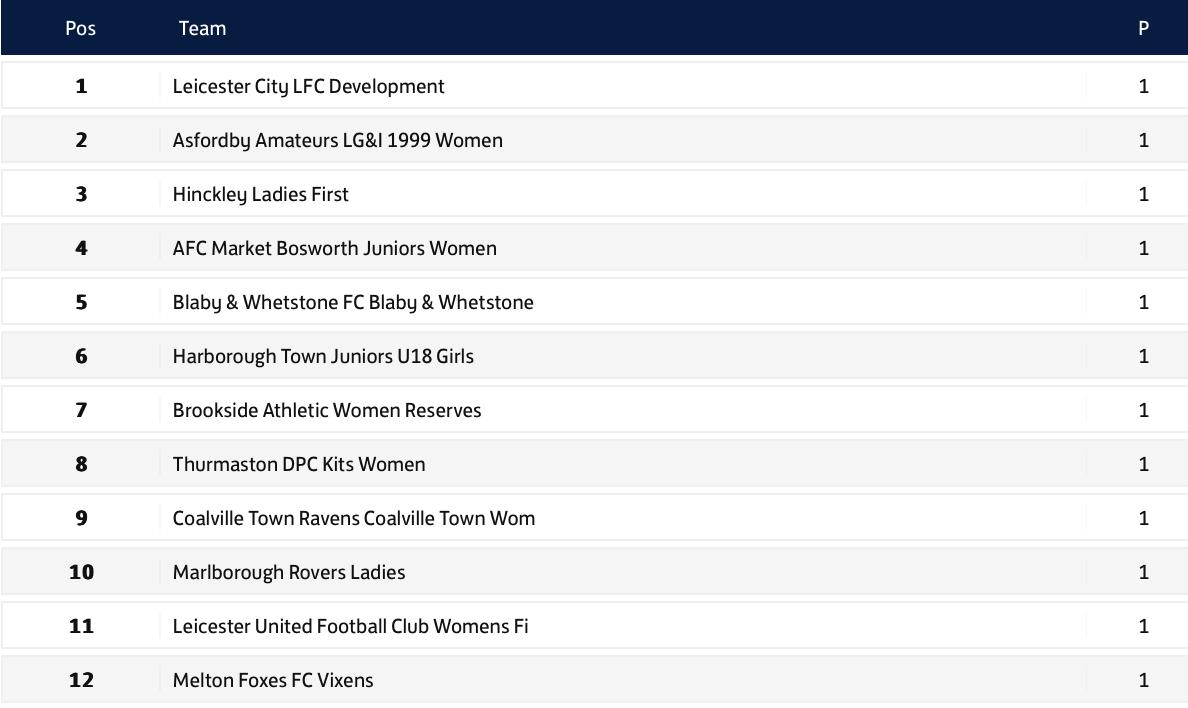Select Asfordby Amateurs LG&I 1999 Women
The image size is (1188, 708).
(x=337, y=140)
